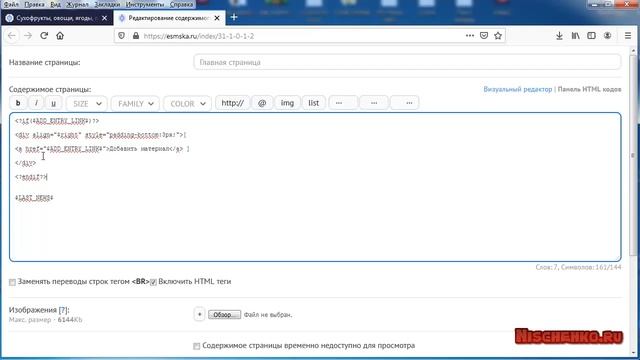
Task: Bookmark this page with star
Action: (498, 36)
